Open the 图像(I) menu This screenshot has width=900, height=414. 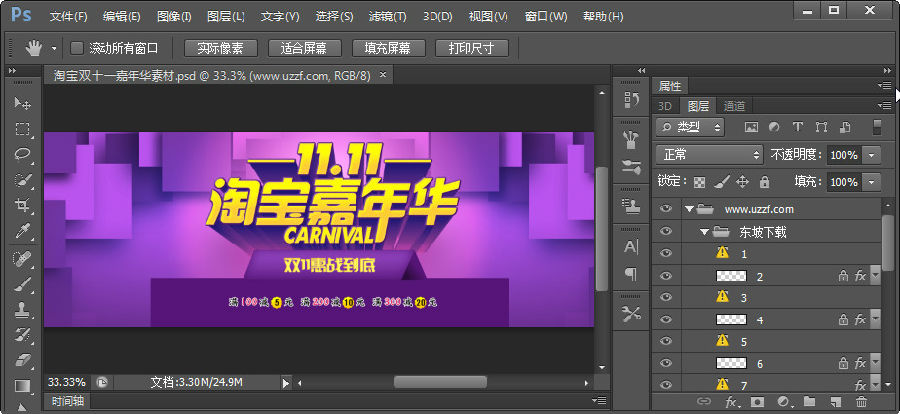pos(174,17)
